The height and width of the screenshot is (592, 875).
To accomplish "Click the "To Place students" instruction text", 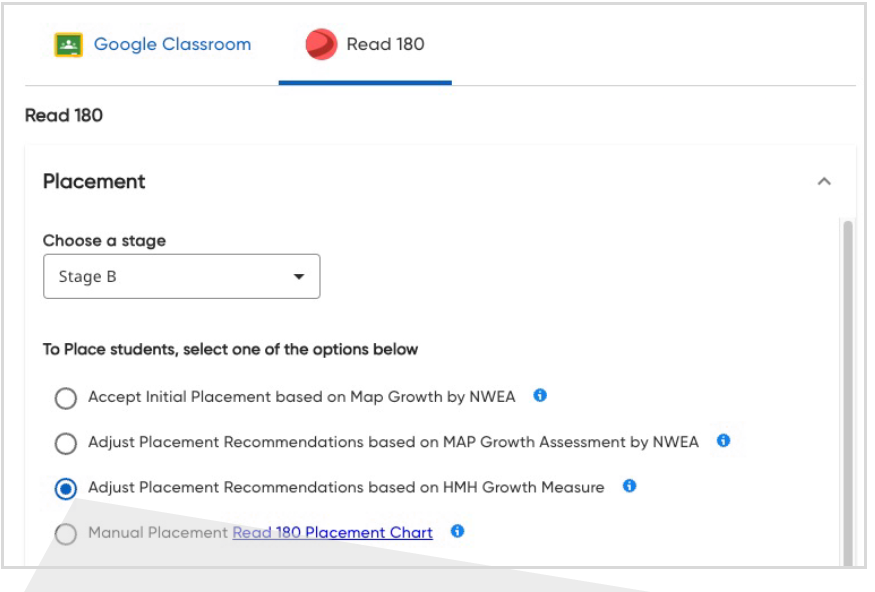I will [230, 350].
